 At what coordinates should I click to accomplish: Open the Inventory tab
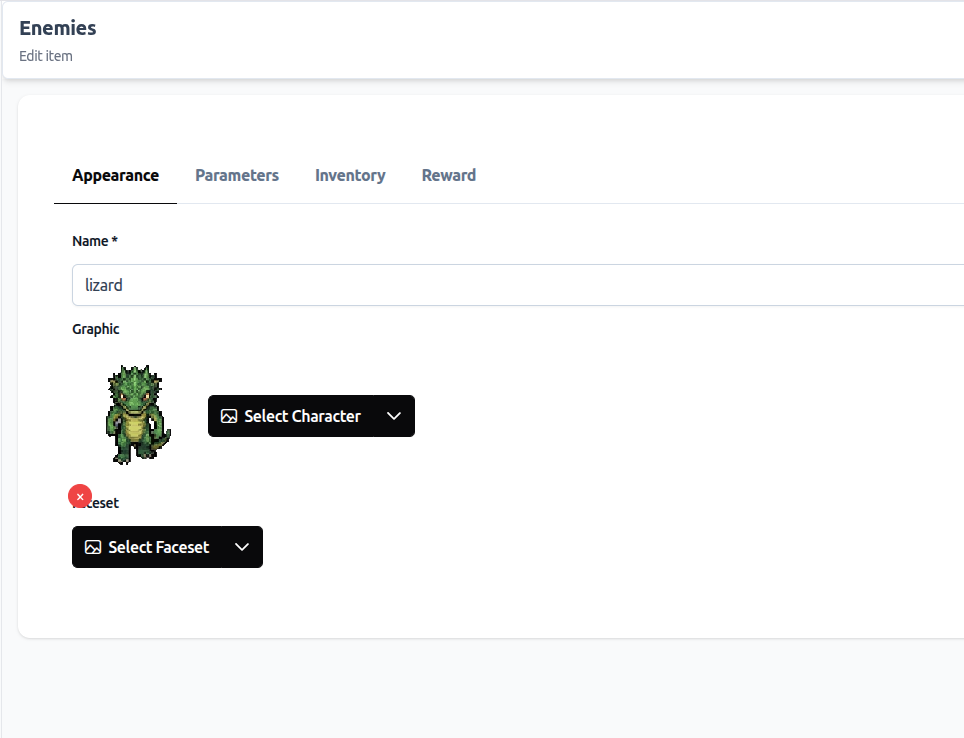pyautogui.click(x=350, y=175)
